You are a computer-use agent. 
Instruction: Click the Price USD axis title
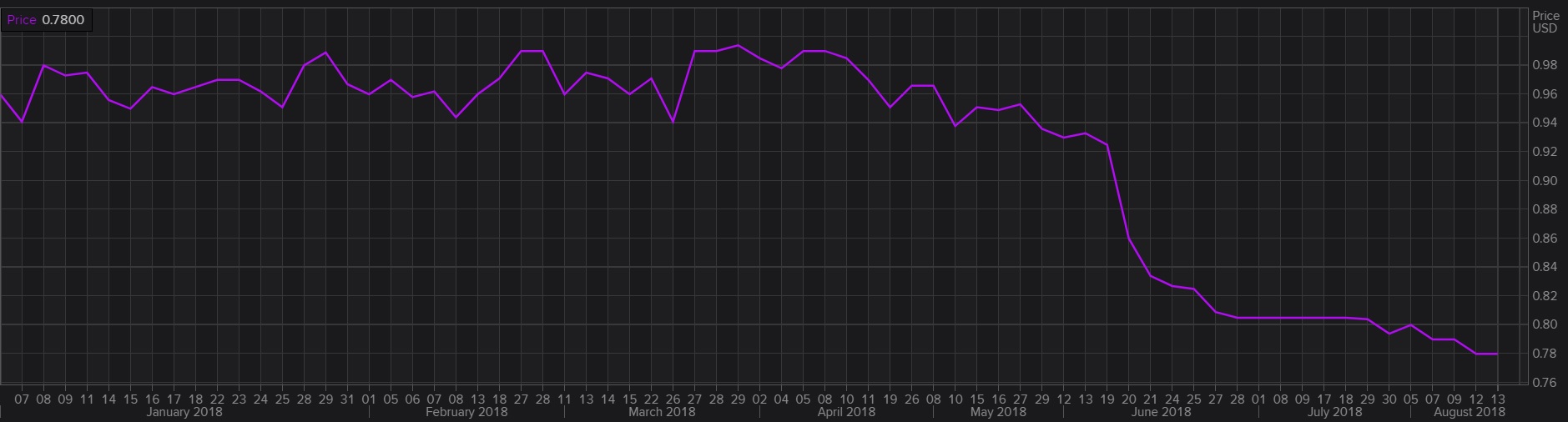tap(1545, 22)
